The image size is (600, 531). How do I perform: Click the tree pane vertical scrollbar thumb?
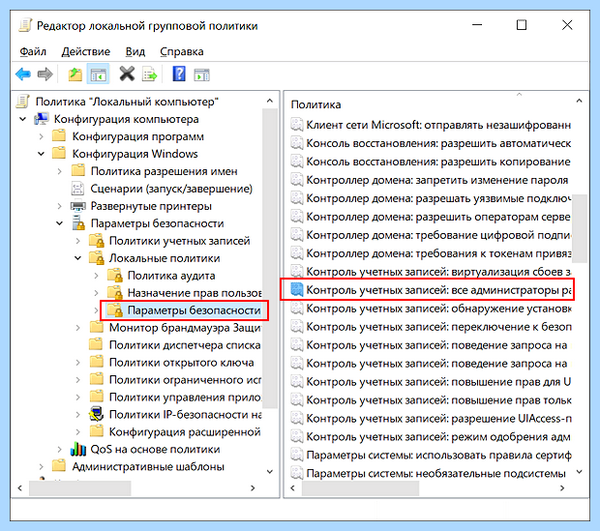(x=270, y=258)
